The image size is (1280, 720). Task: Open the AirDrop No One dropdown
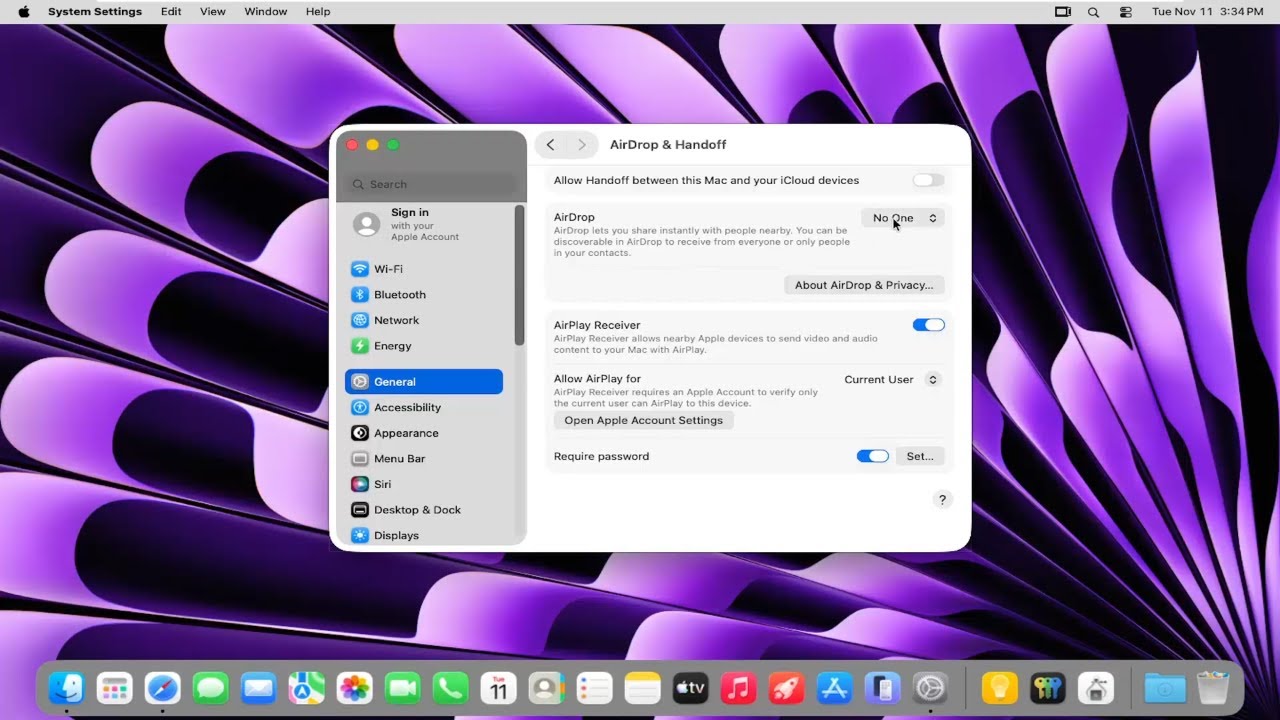[903, 218]
